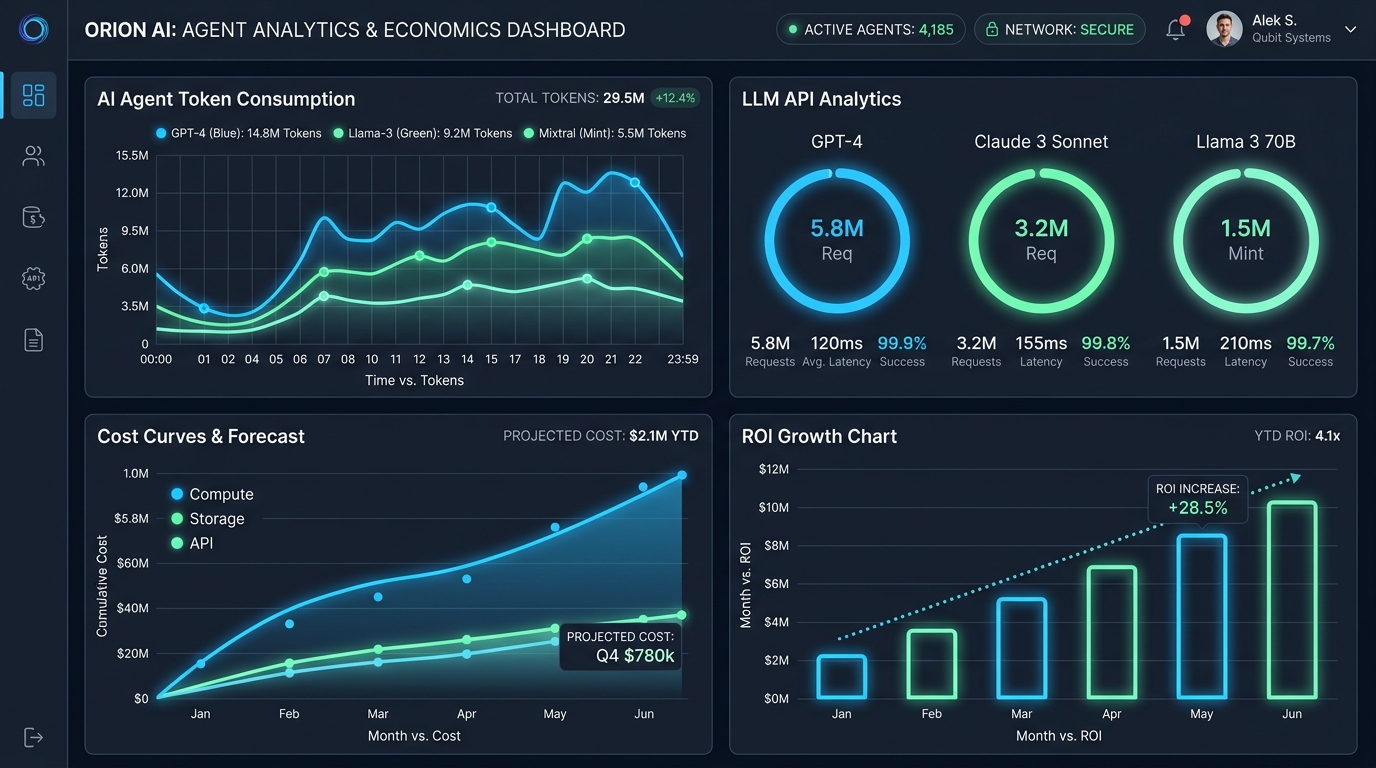Screen dimensions: 1376x768
Task: Click the 3.2M Requests stat under Claude
Action: pos(976,351)
